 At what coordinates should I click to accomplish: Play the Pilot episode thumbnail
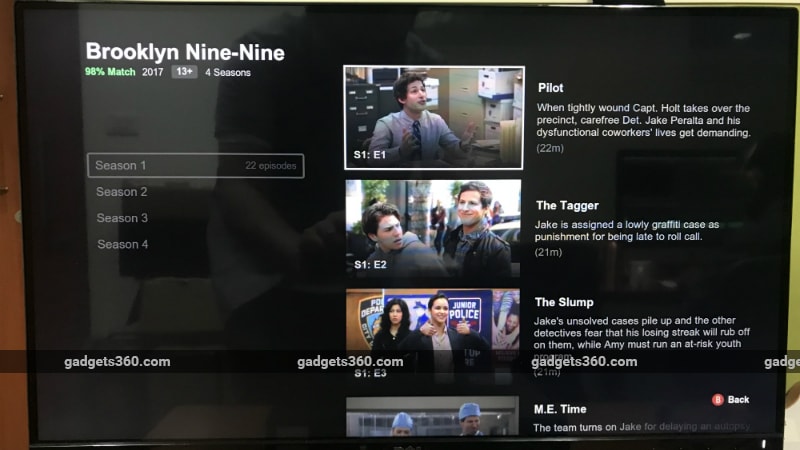click(x=433, y=118)
